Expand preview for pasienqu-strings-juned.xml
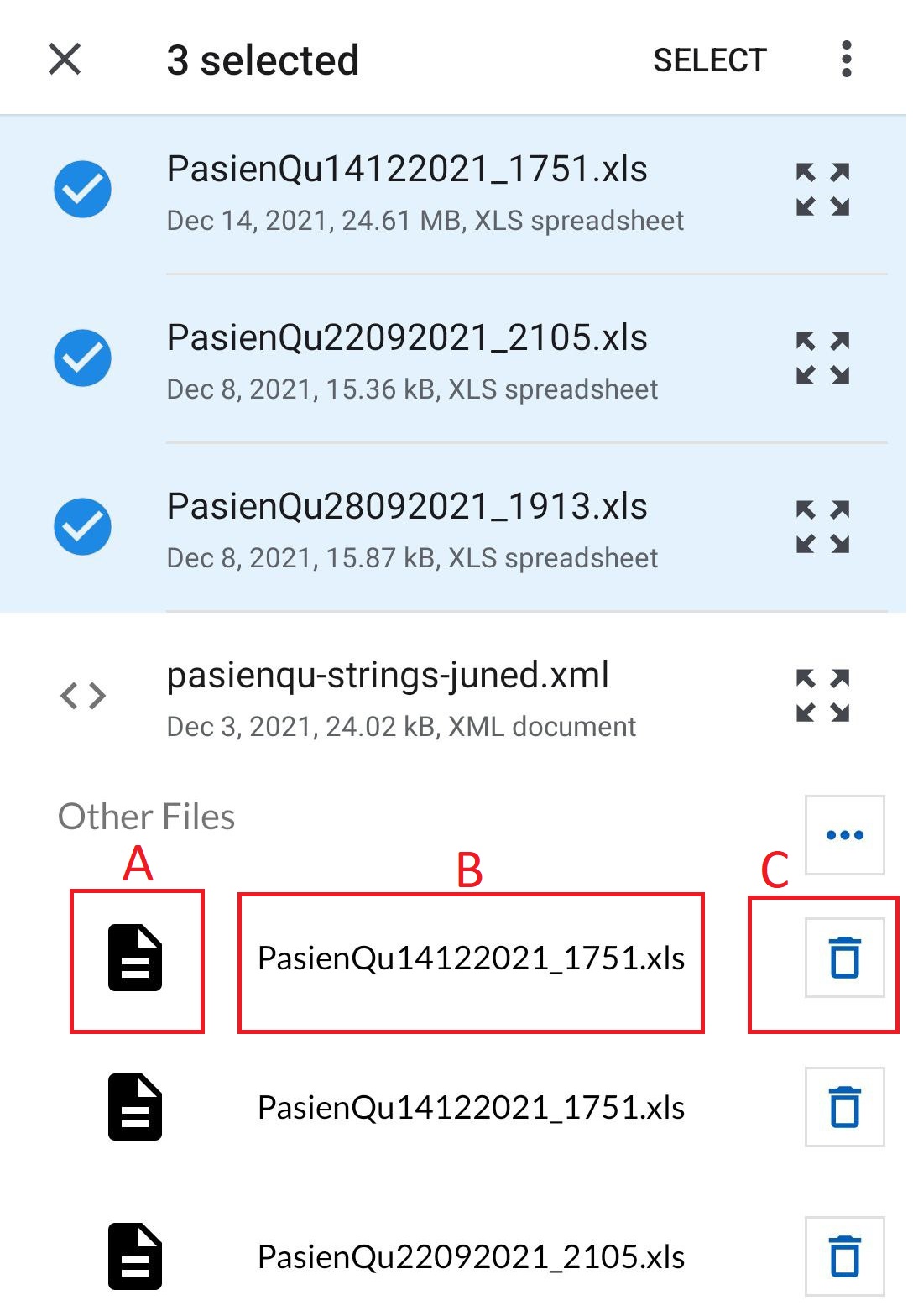Viewport: 913px width, 1316px height. [822, 696]
